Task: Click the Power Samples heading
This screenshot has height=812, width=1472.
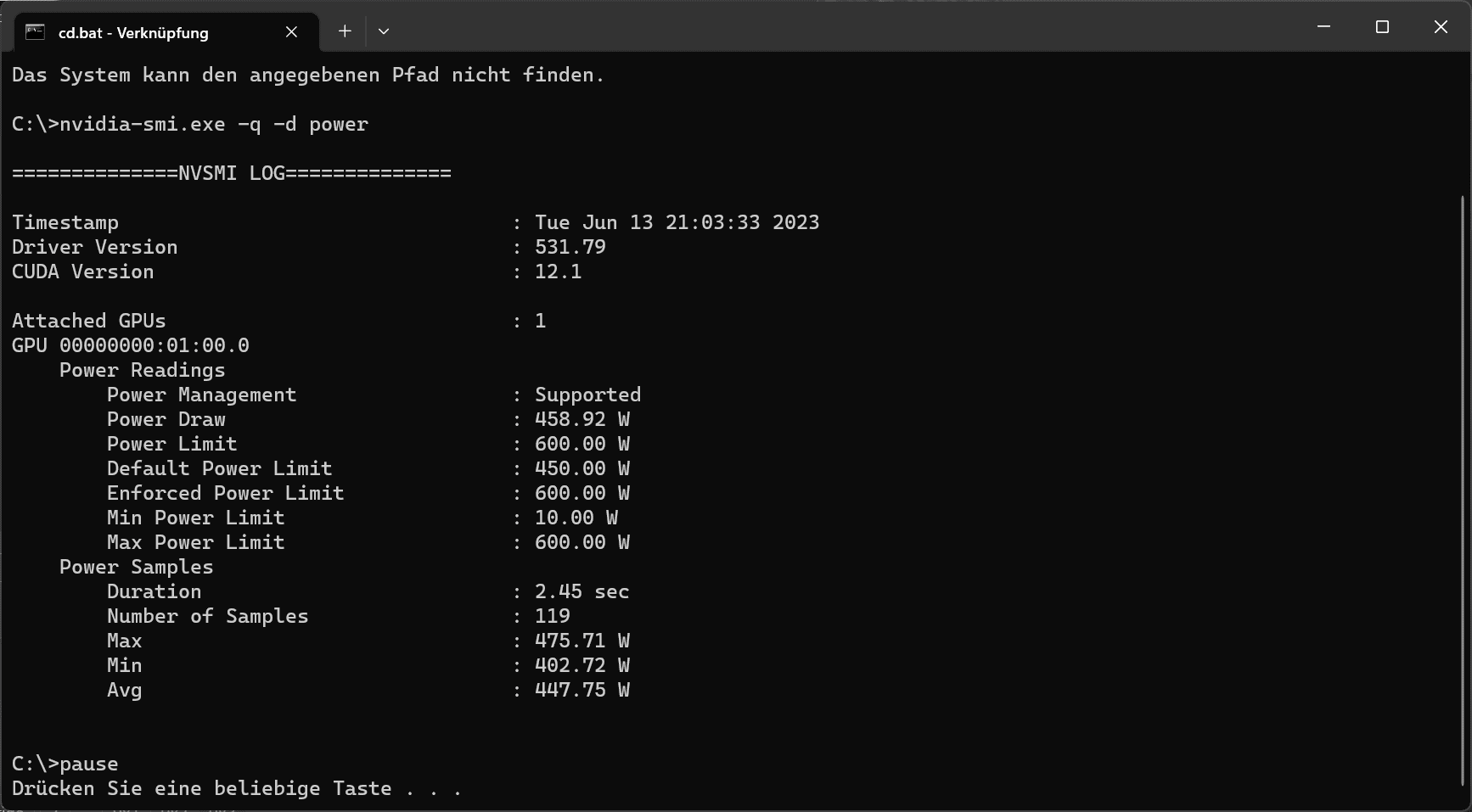Action: tap(137, 567)
